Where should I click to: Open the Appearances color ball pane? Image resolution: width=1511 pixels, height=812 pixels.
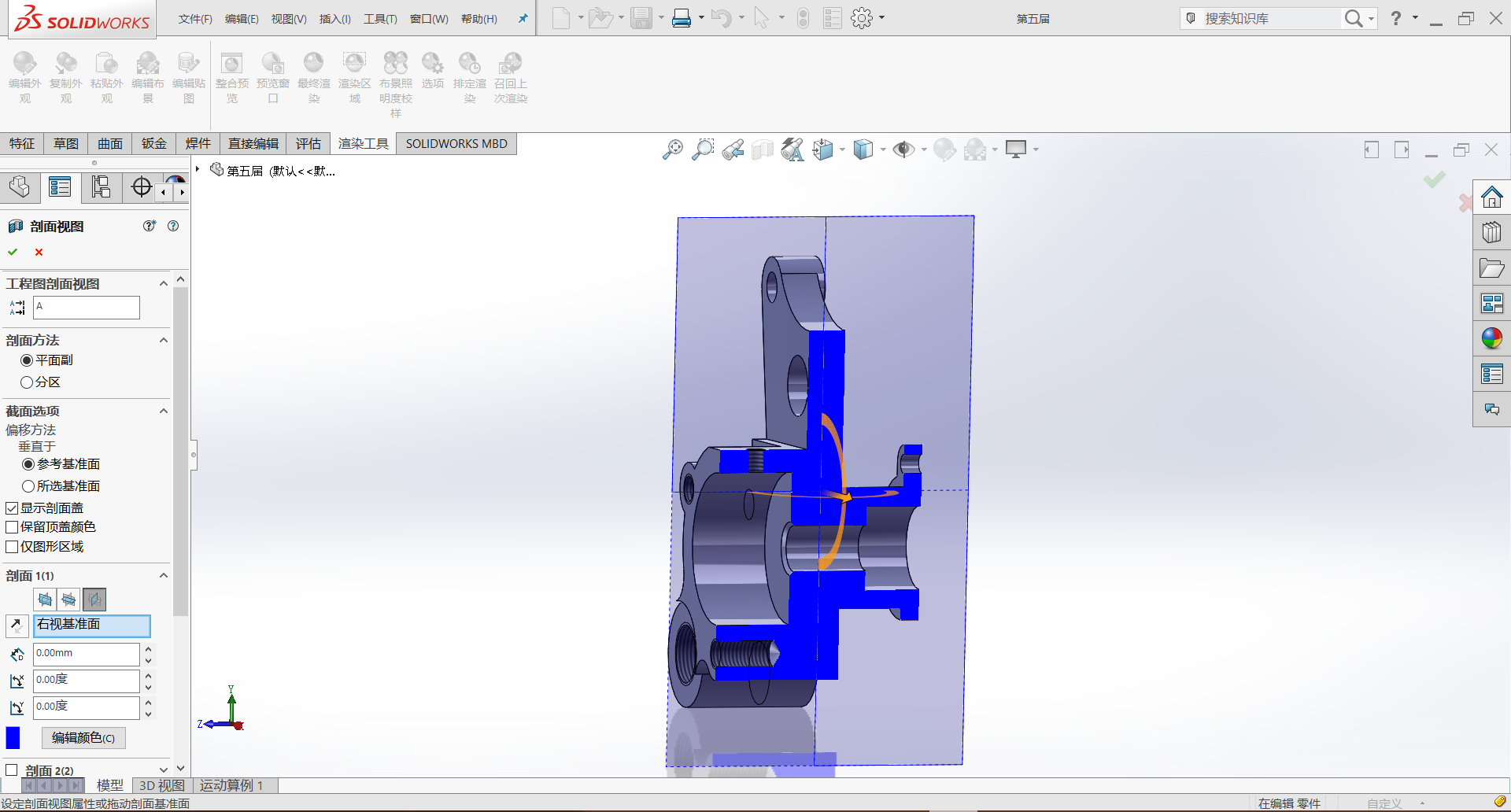pyautogui.click(x=1491, y=338)
